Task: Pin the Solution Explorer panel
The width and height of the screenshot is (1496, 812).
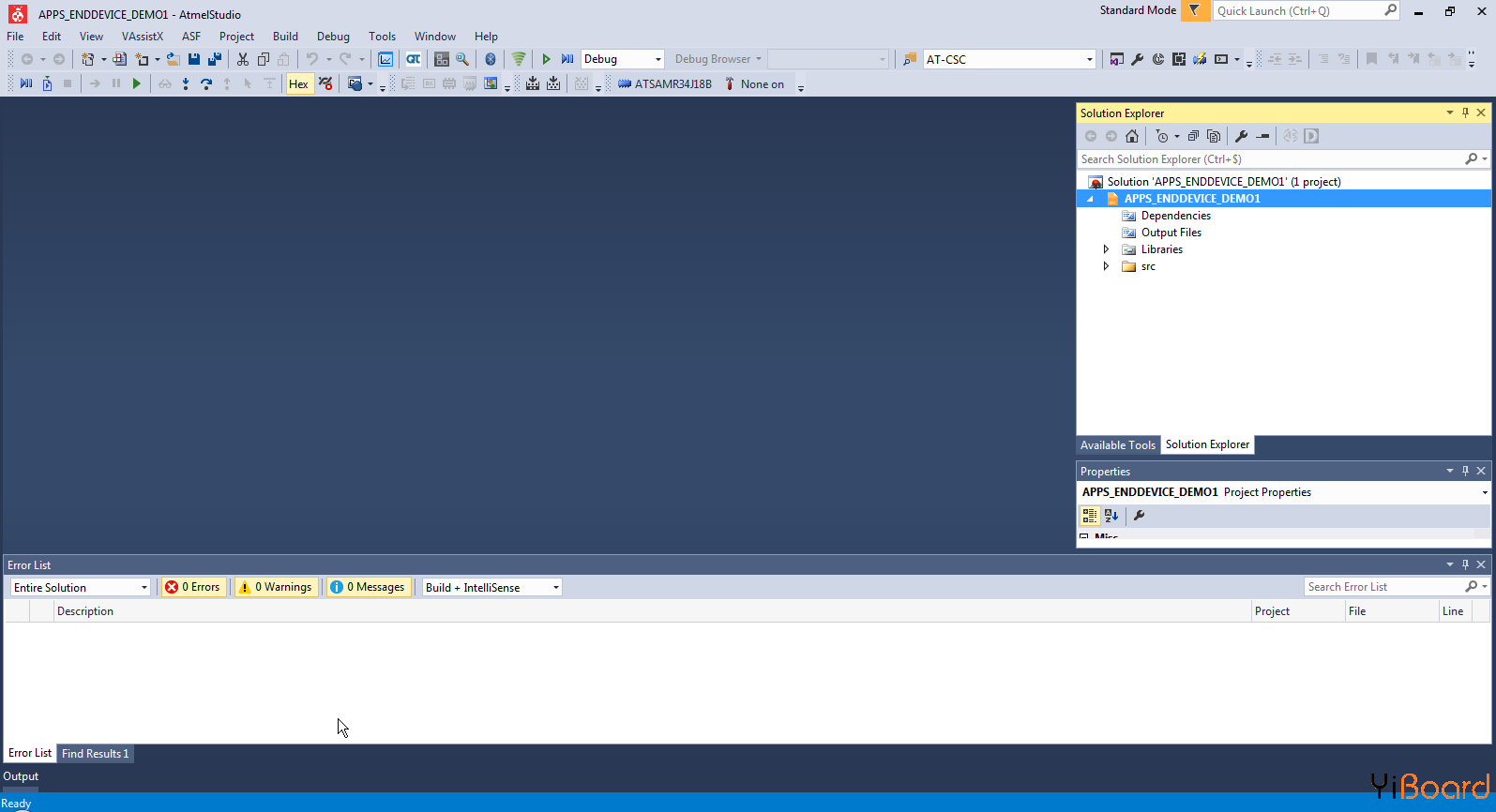Action: [1465, 113]
